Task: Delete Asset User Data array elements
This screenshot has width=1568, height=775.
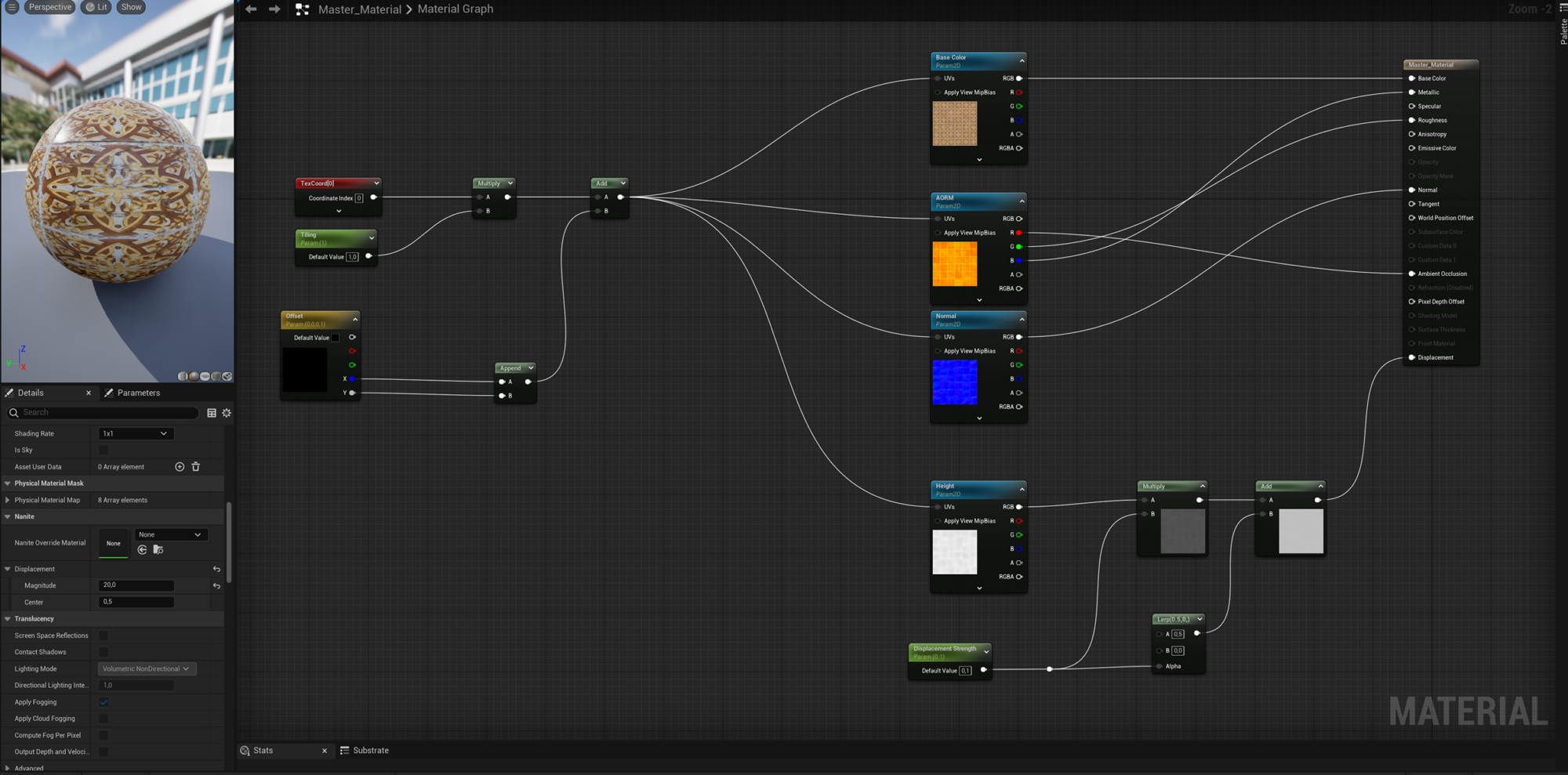Action: pyautogui.click(x=196, y=467)
